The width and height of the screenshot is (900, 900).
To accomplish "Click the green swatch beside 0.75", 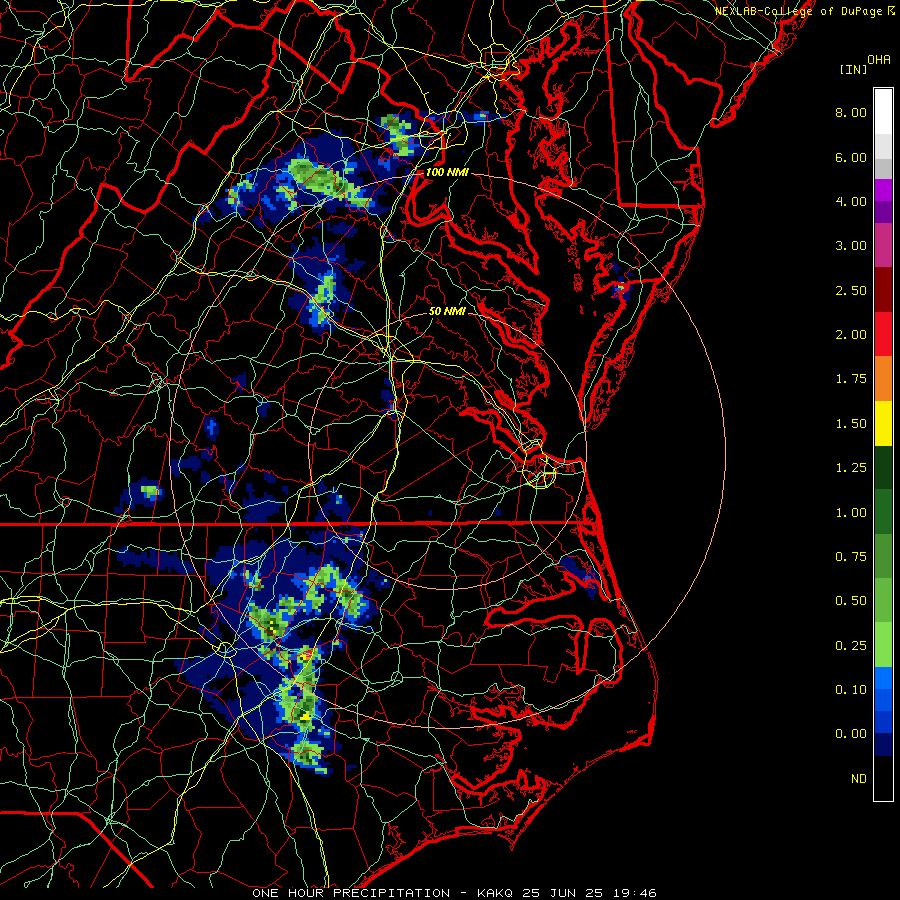I will coord(883,556).
